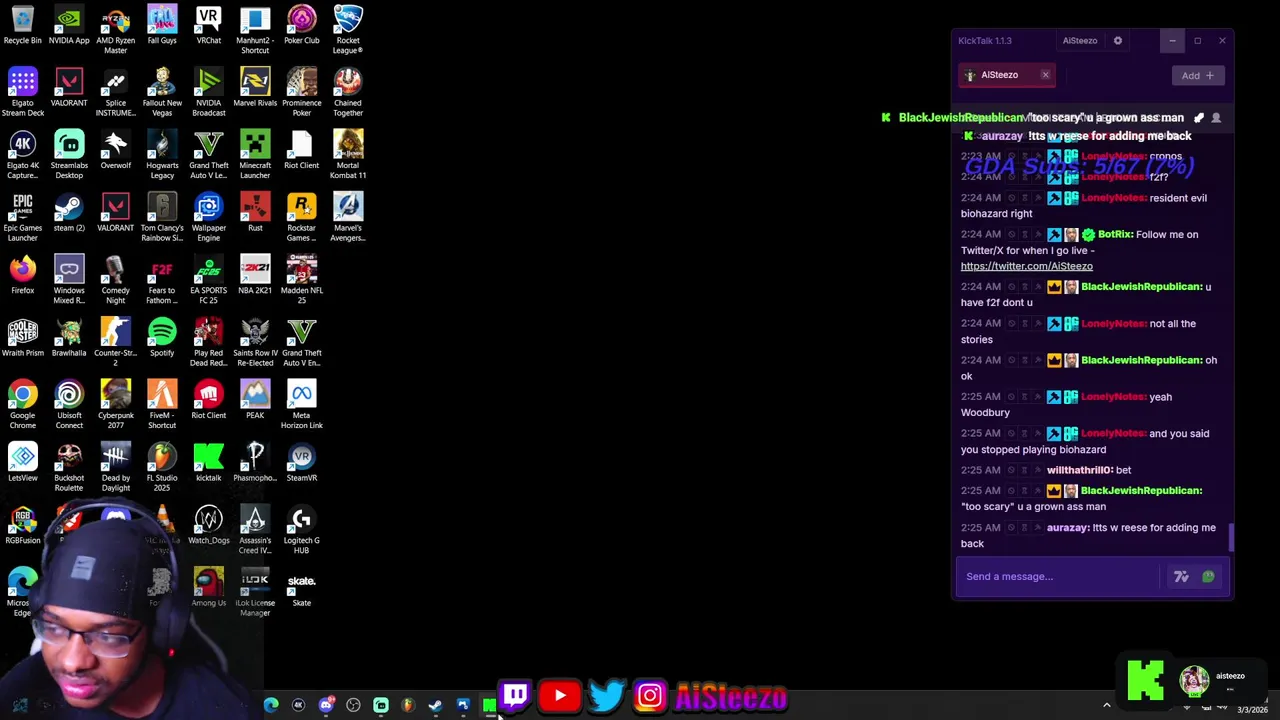Select the skate. desktop icon
The width and height of the screenshot is (1280, 720).
301,588
